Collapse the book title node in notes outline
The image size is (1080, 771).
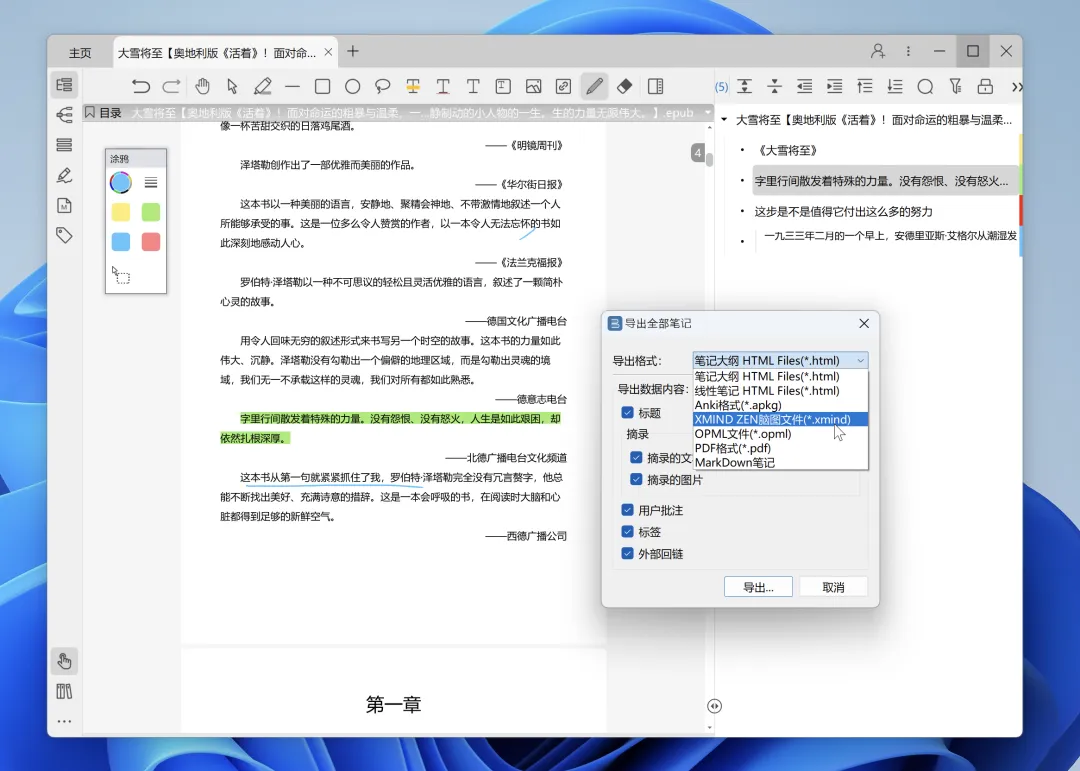click(x=725, y=120)
